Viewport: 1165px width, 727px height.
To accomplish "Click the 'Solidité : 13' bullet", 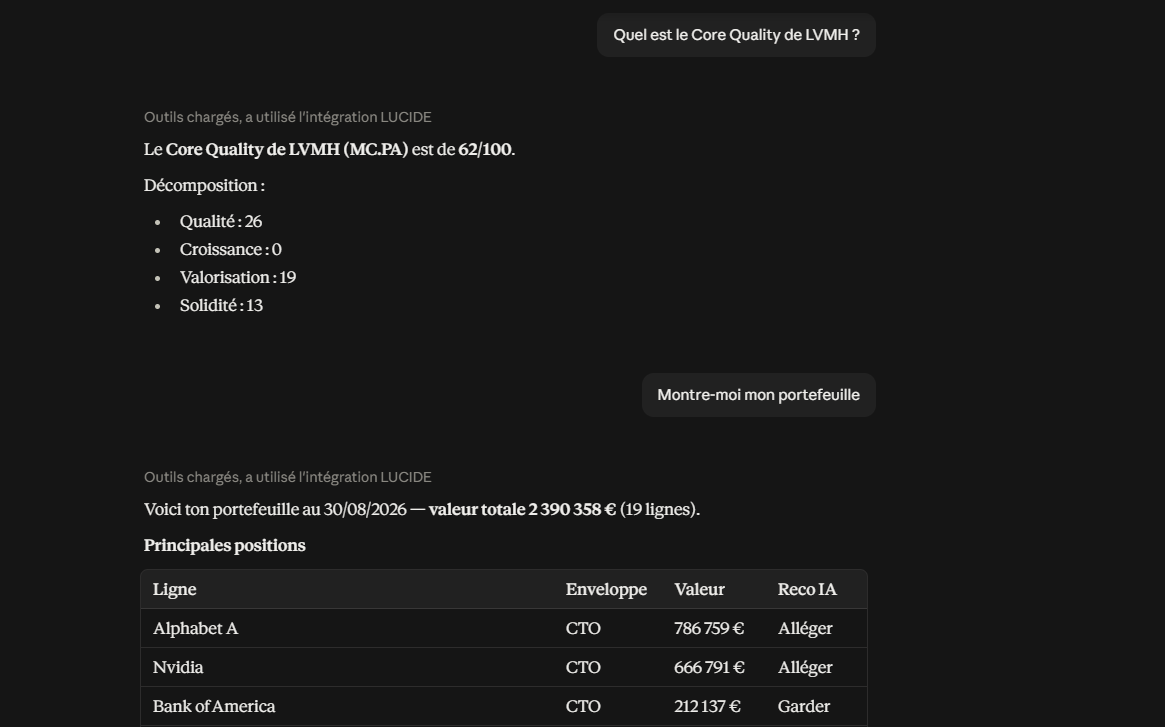I will coord(221,306).
